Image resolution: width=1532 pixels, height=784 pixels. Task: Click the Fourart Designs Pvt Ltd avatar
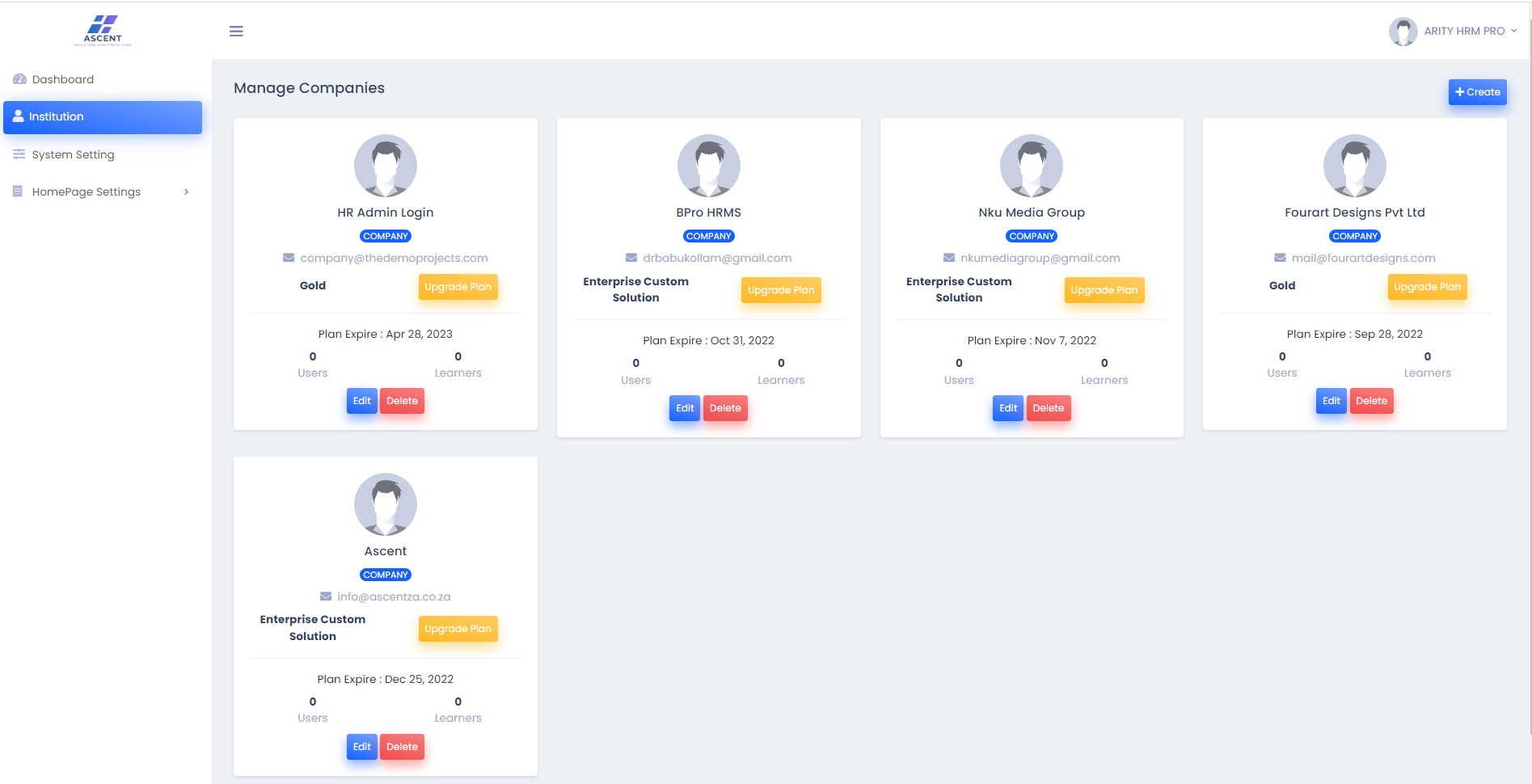point(1355,166)
